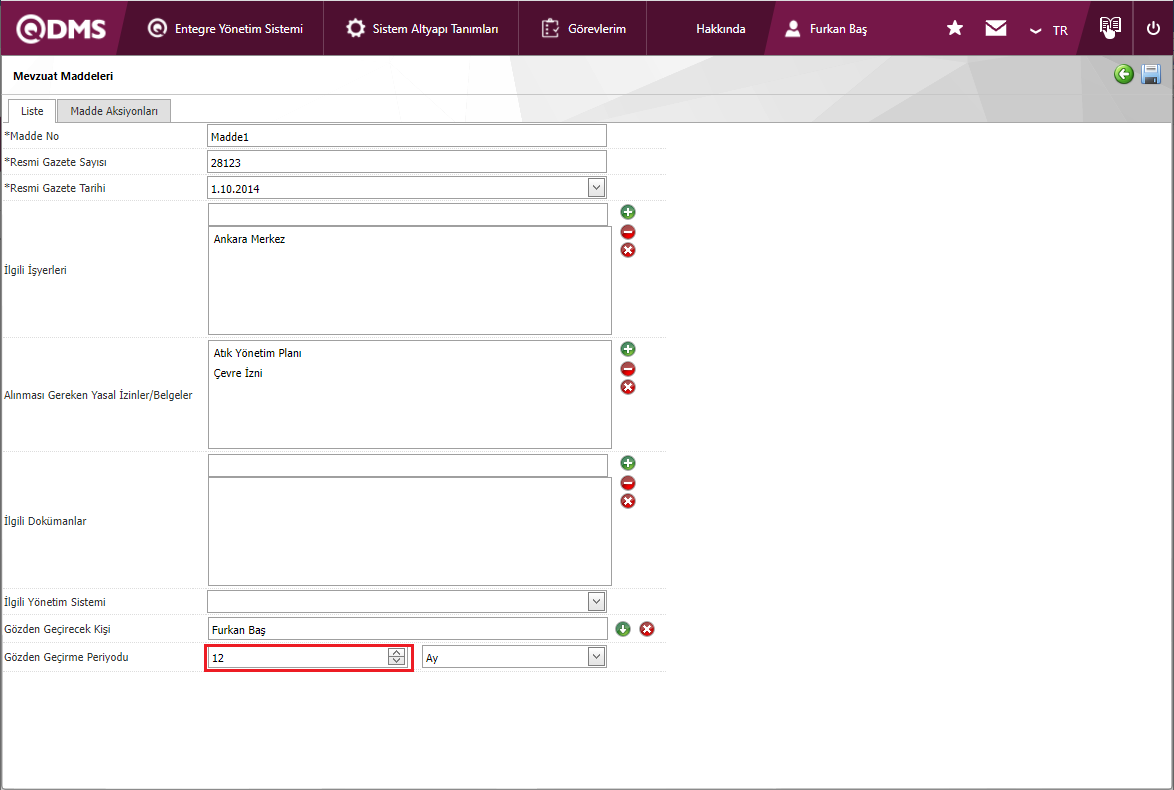Viewport: 1174px width, 790px height.
Task: Click the favorites star icon
Action: click(955, 28)
